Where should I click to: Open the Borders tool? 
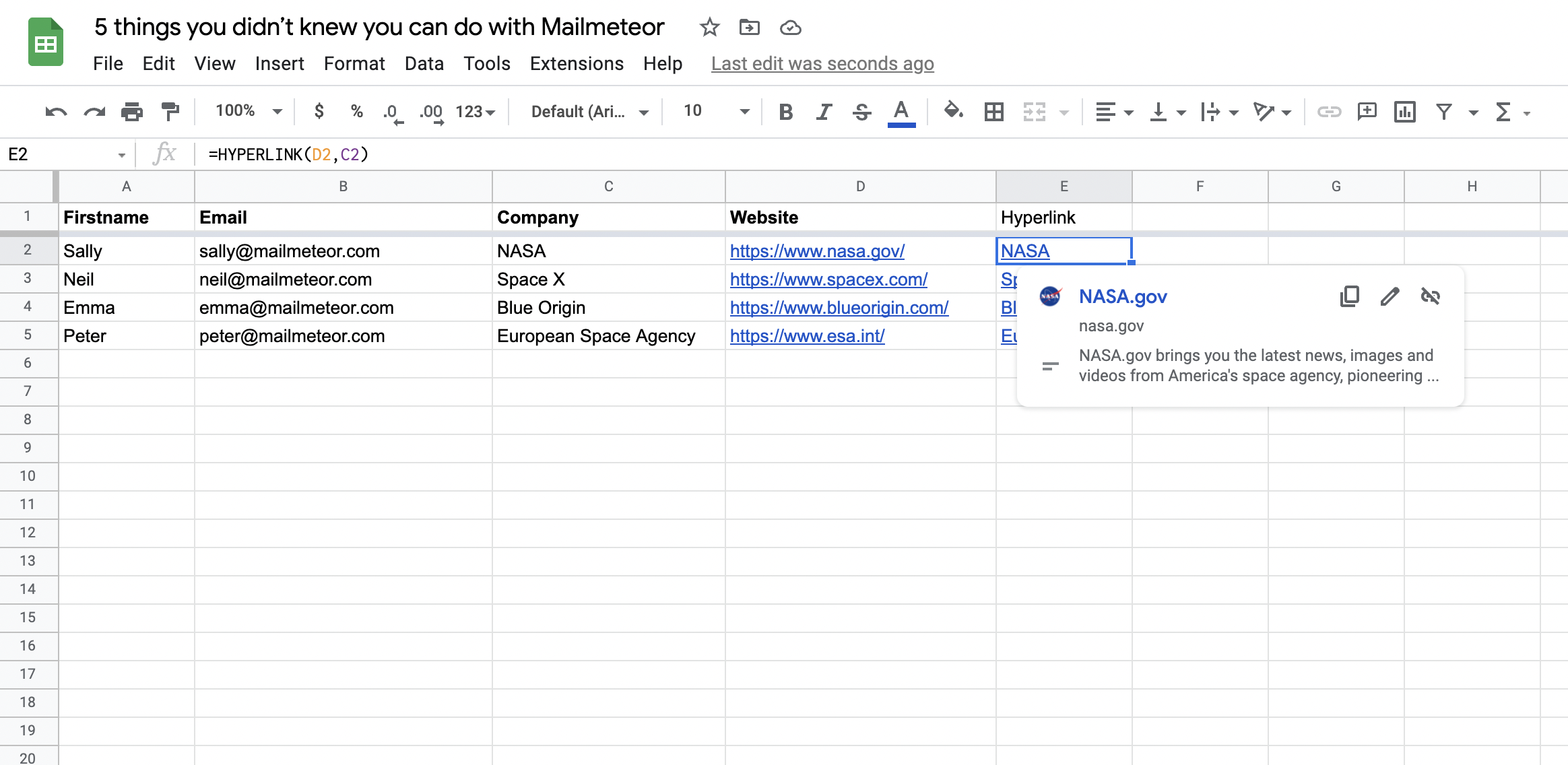pos(993,112)
